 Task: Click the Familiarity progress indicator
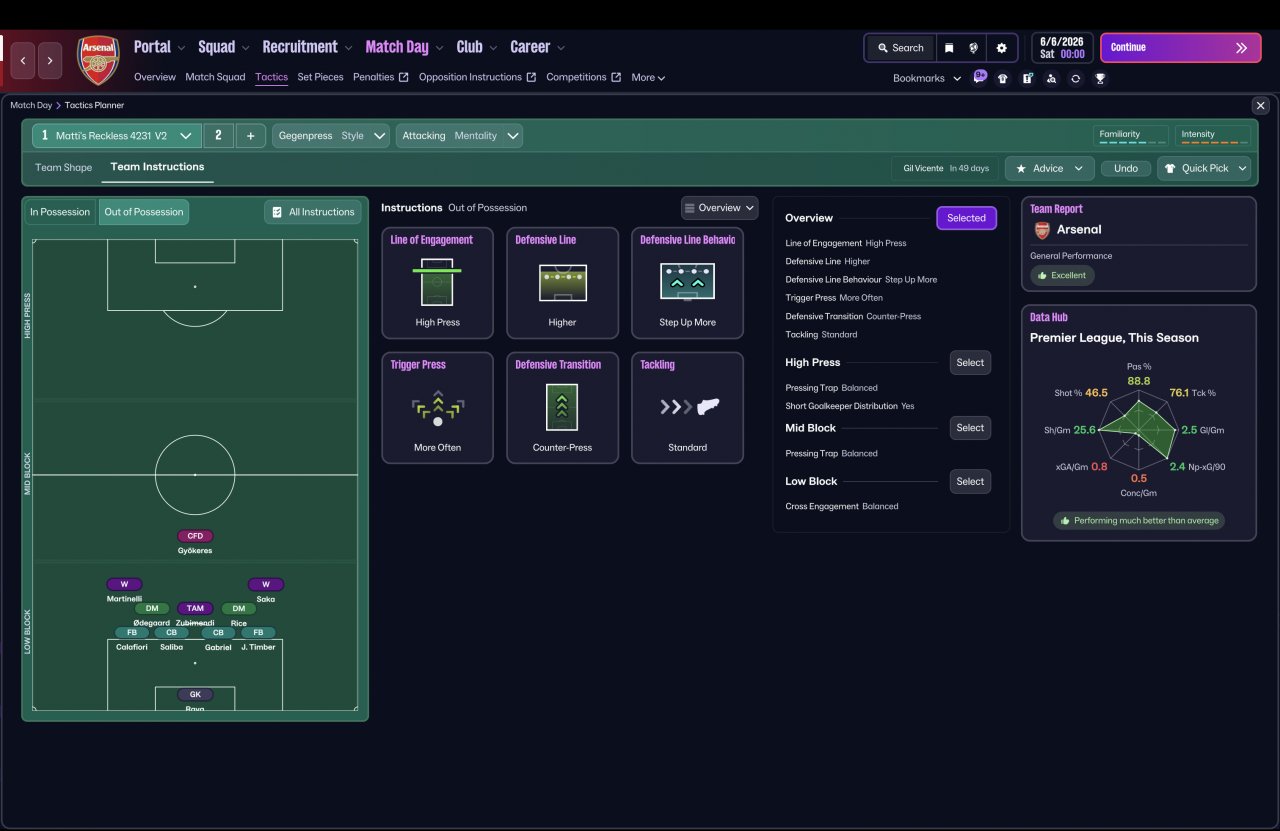point(1130,136)
